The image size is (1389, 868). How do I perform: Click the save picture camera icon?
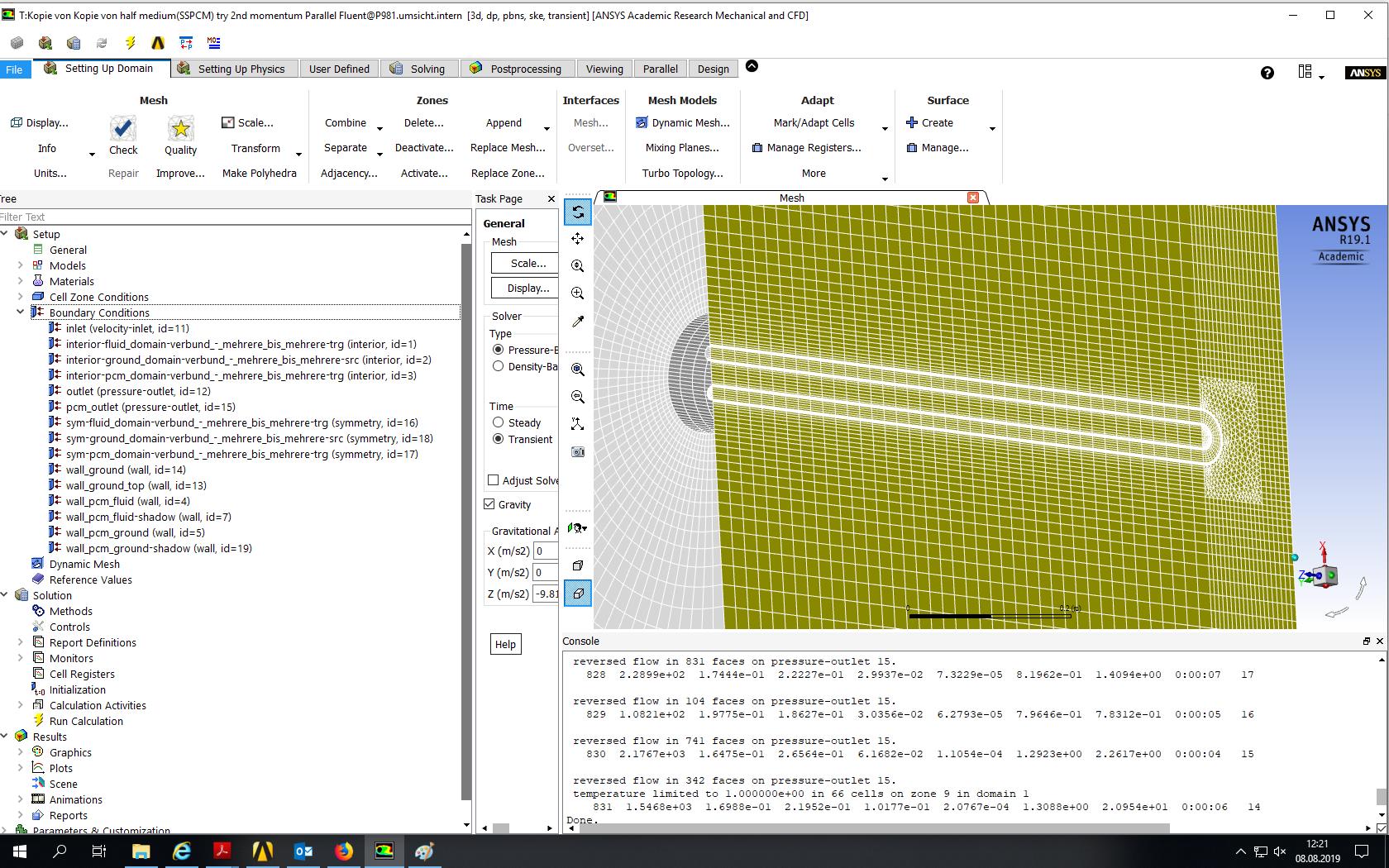coord(577,451)
